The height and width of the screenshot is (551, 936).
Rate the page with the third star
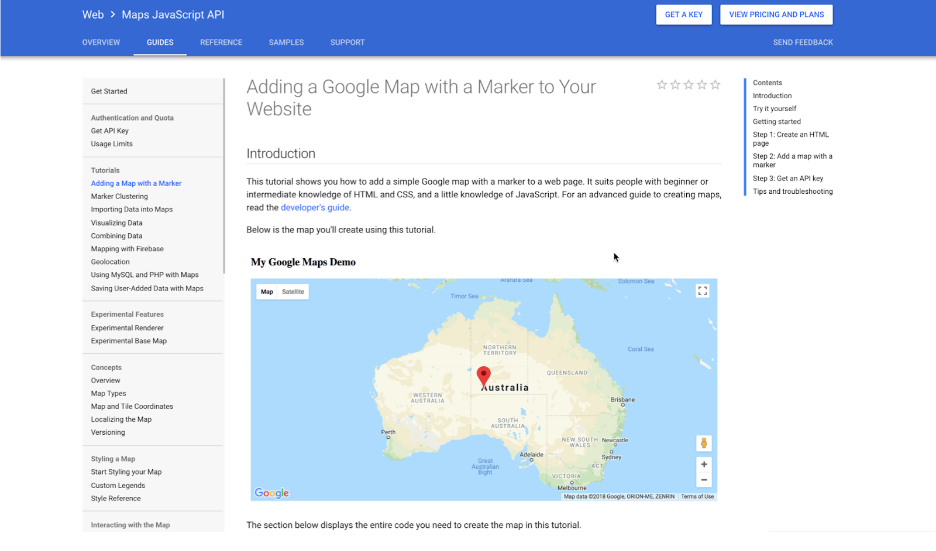pos(688,85)
